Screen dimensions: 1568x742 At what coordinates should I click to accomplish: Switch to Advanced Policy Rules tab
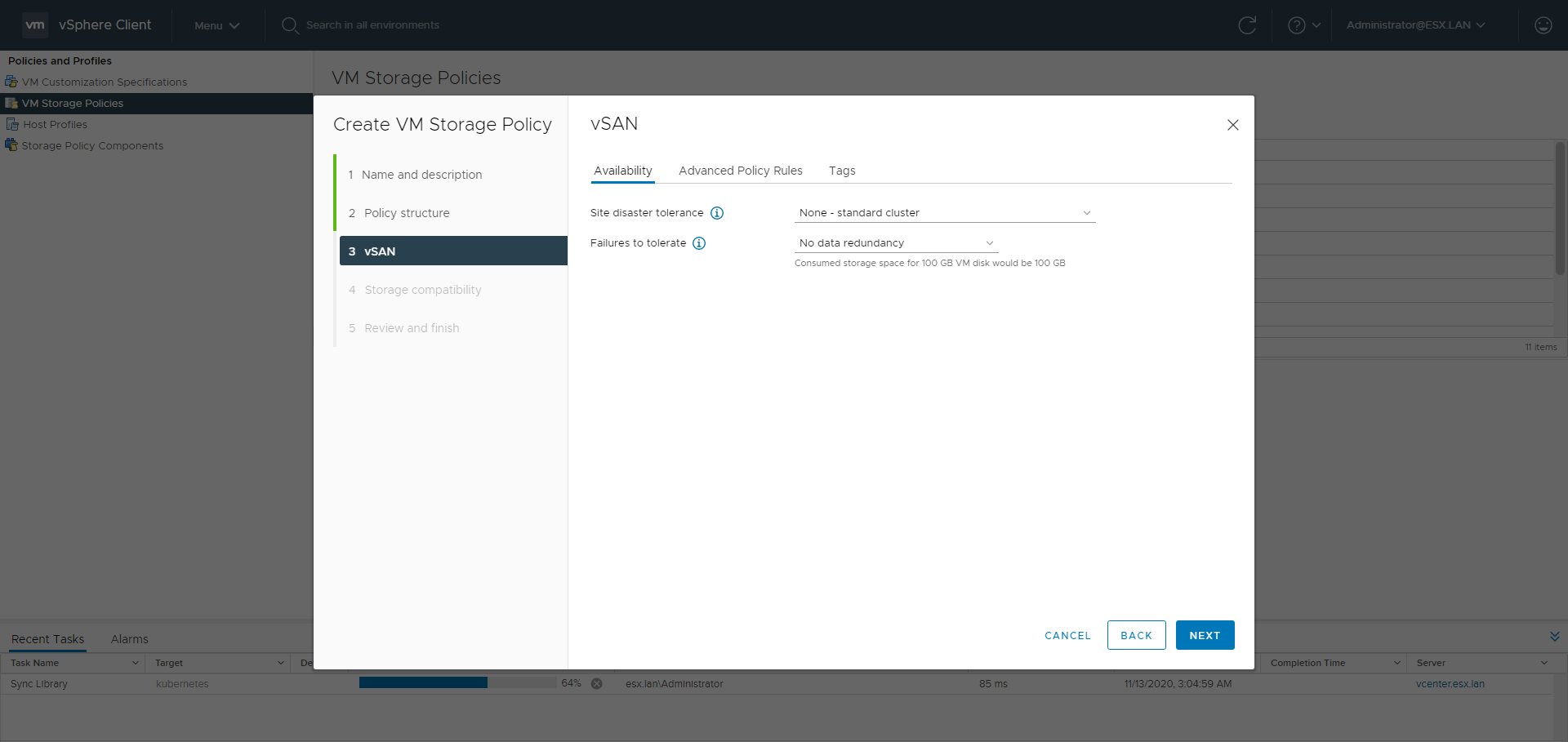(x=740, y=171)
